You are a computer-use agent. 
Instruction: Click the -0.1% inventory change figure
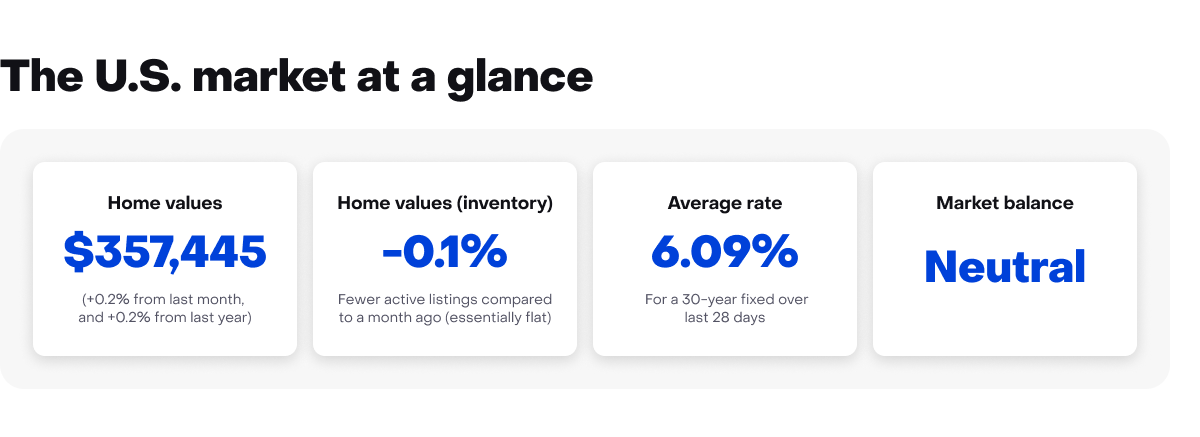(445, 252)
